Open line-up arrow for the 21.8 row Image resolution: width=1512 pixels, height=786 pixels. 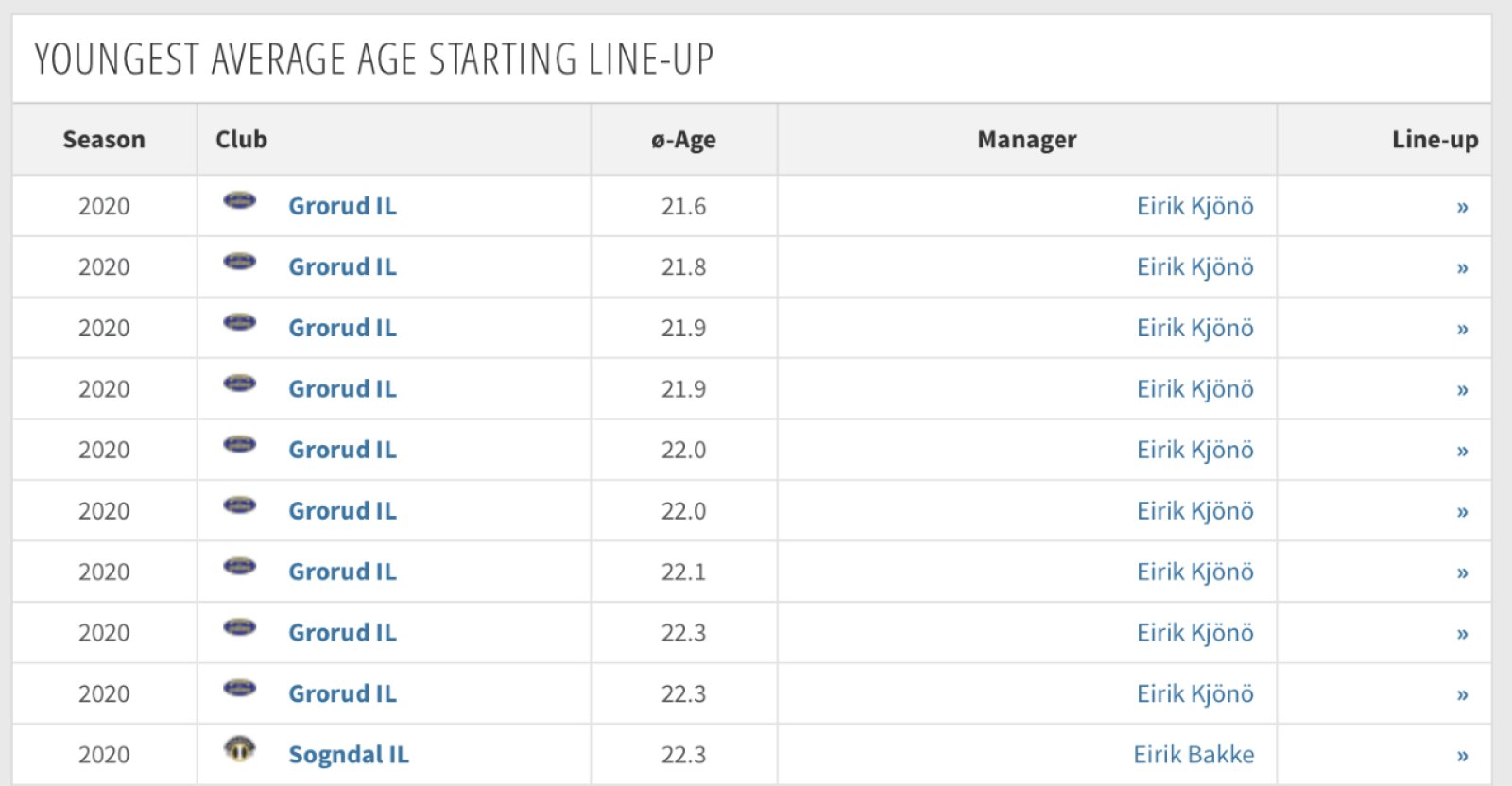(1462, 268)
